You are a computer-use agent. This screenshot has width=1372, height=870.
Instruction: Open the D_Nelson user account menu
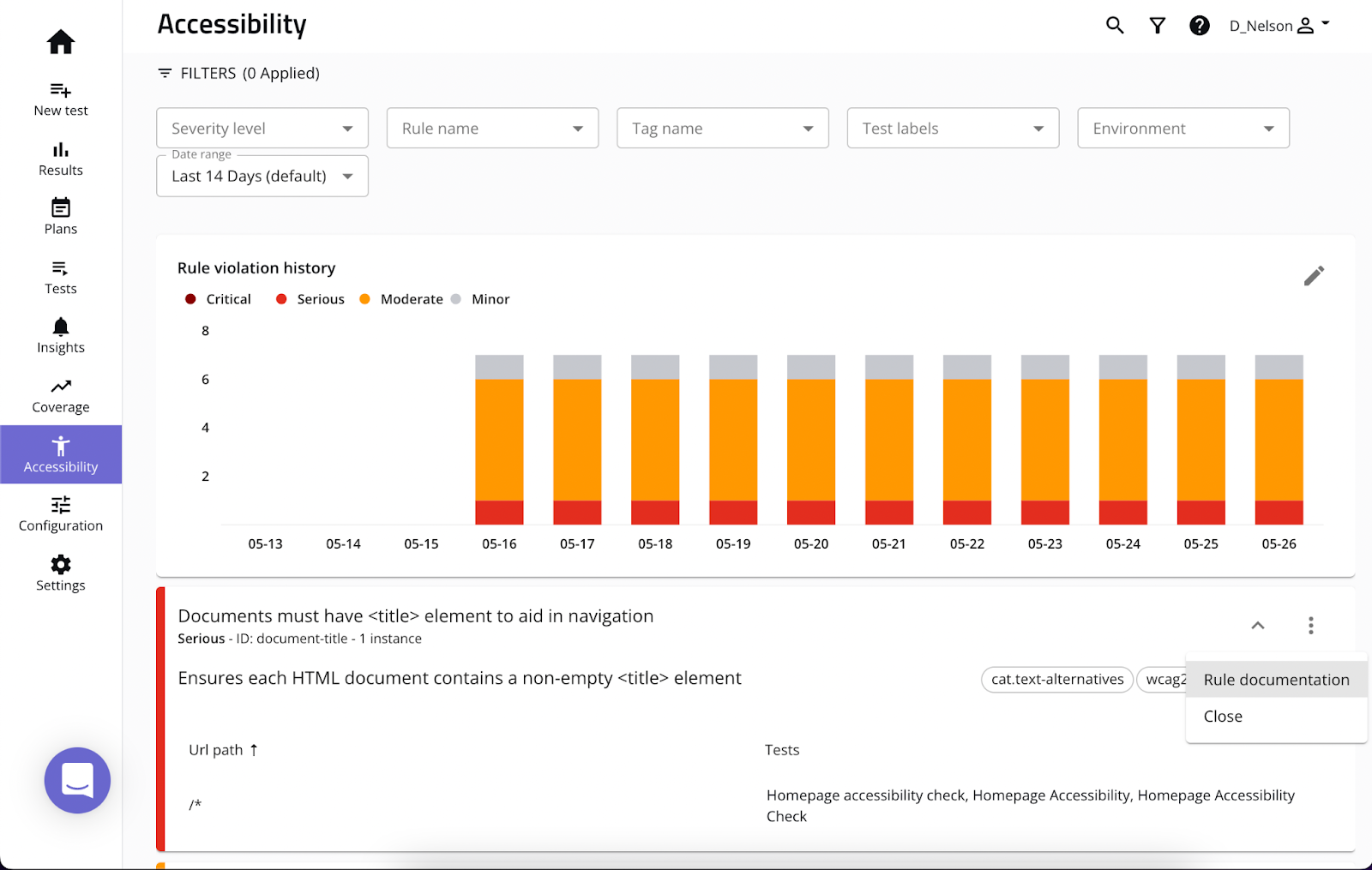[x=1279, y=26]
